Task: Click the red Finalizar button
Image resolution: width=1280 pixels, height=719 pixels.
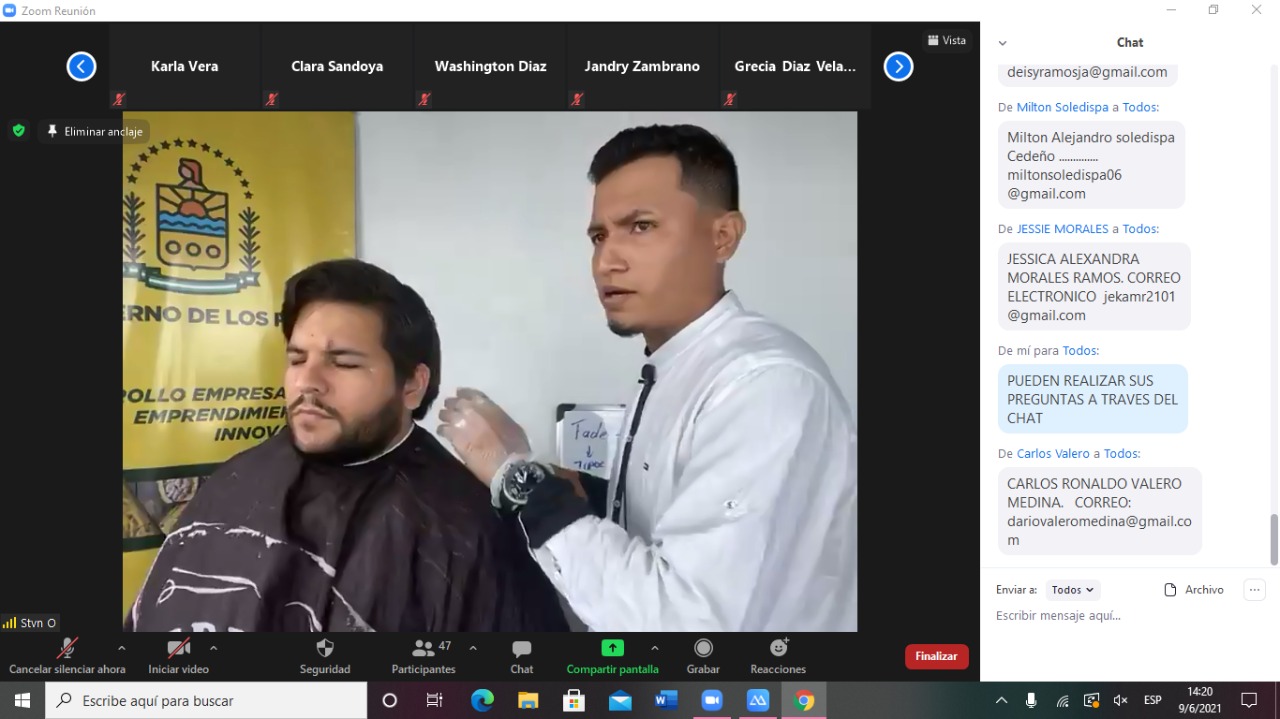Action: pos(937,656)
